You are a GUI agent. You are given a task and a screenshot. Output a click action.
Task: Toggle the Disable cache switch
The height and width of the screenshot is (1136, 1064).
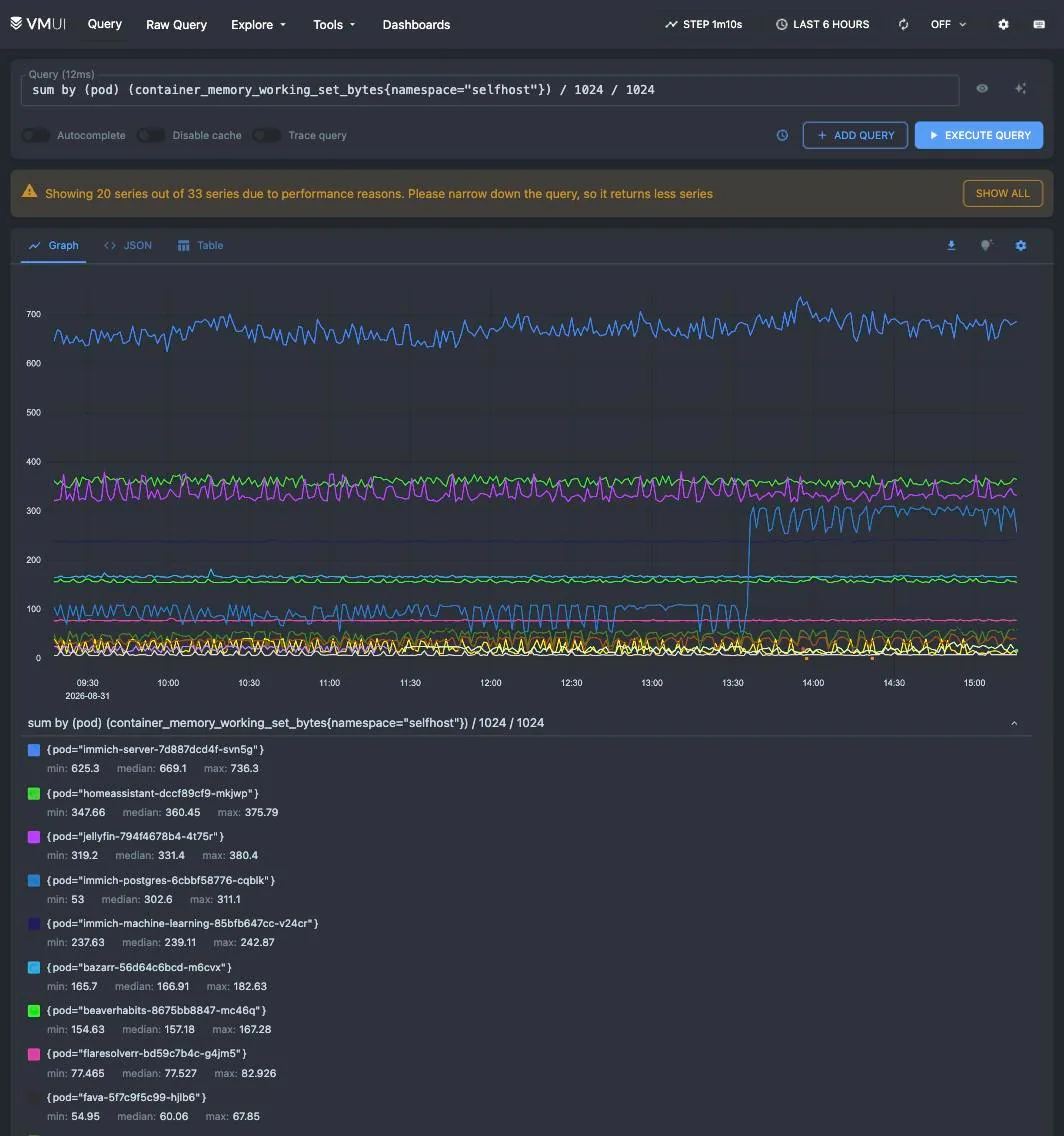(x=151, y=135)
